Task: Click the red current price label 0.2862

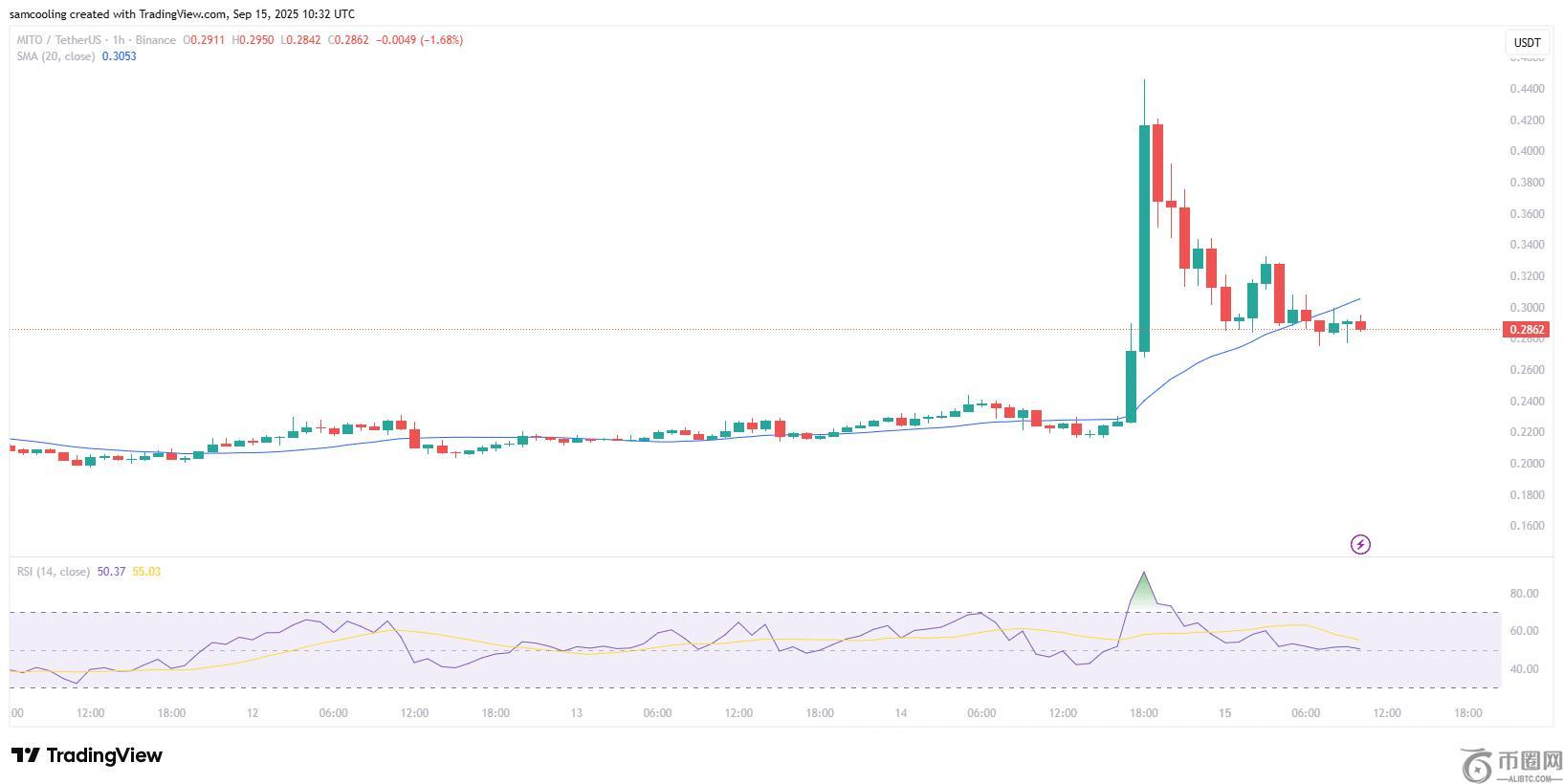Action: 1527,330
